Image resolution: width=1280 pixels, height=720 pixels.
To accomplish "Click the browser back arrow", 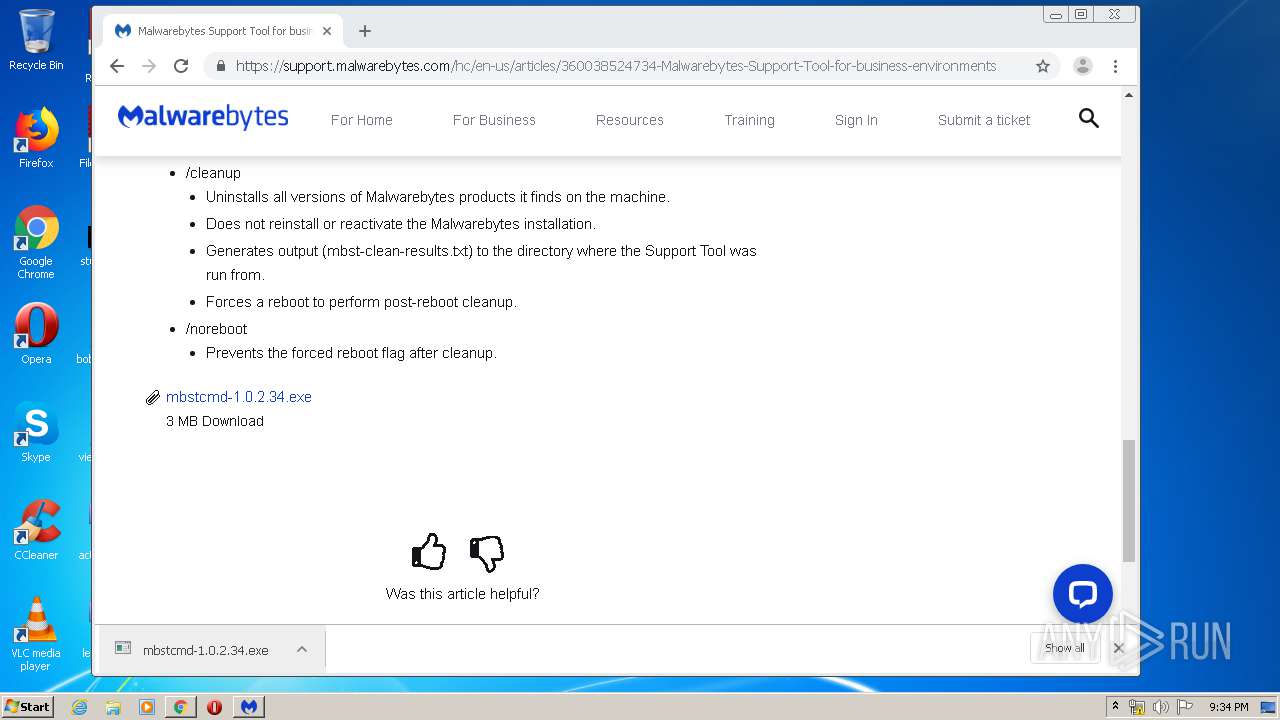I will [x=117, y=66].
